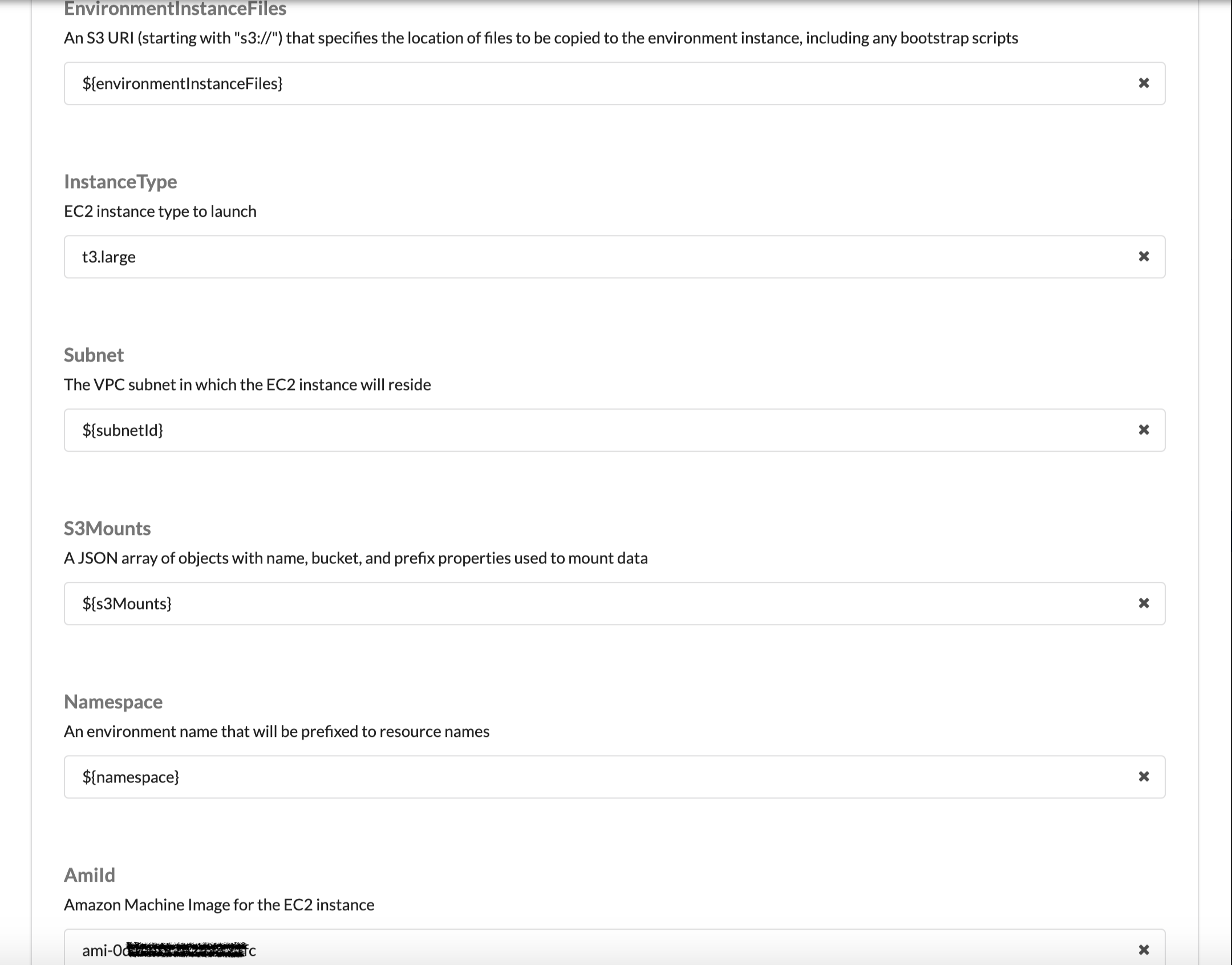Click the Namespace heading label
This screenshot has height=965, width=1232.
[113, 702]
